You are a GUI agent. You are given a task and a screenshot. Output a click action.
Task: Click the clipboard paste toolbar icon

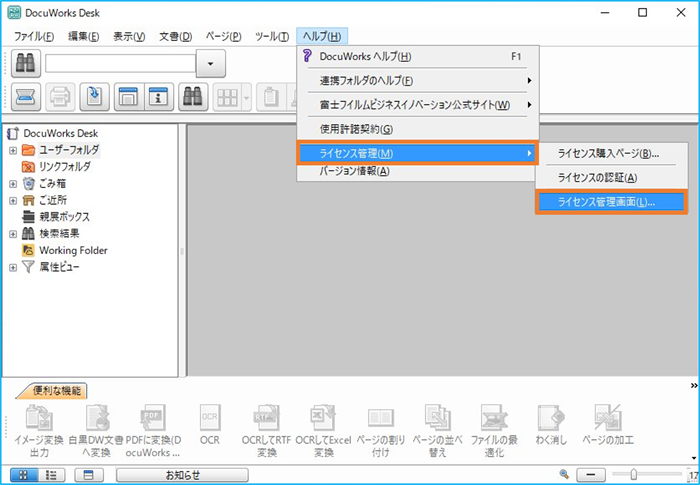(x=271, y=96)
